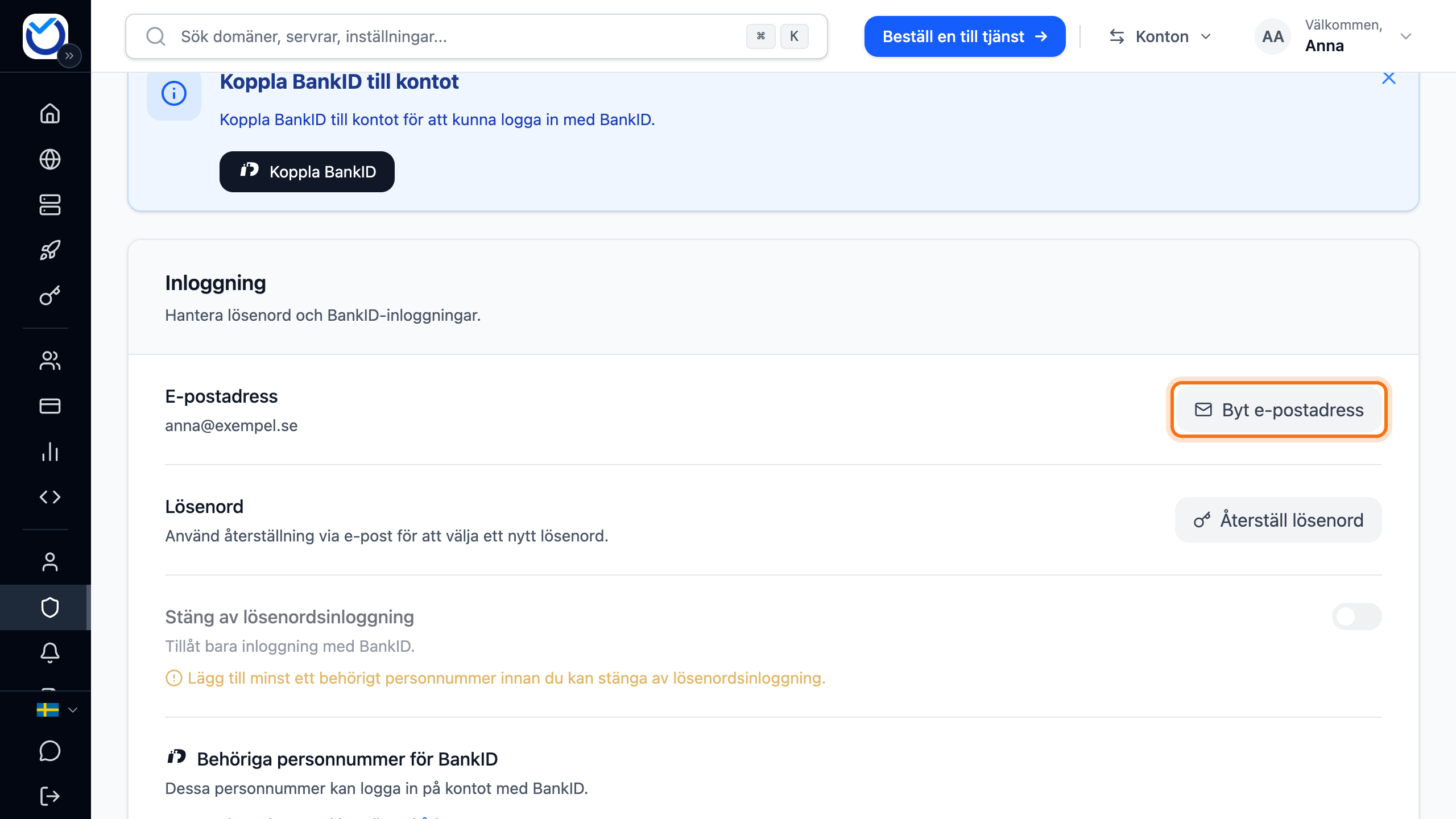1456x819 pixels.
Task: Open the users group sidebar item
Action: 50,361
